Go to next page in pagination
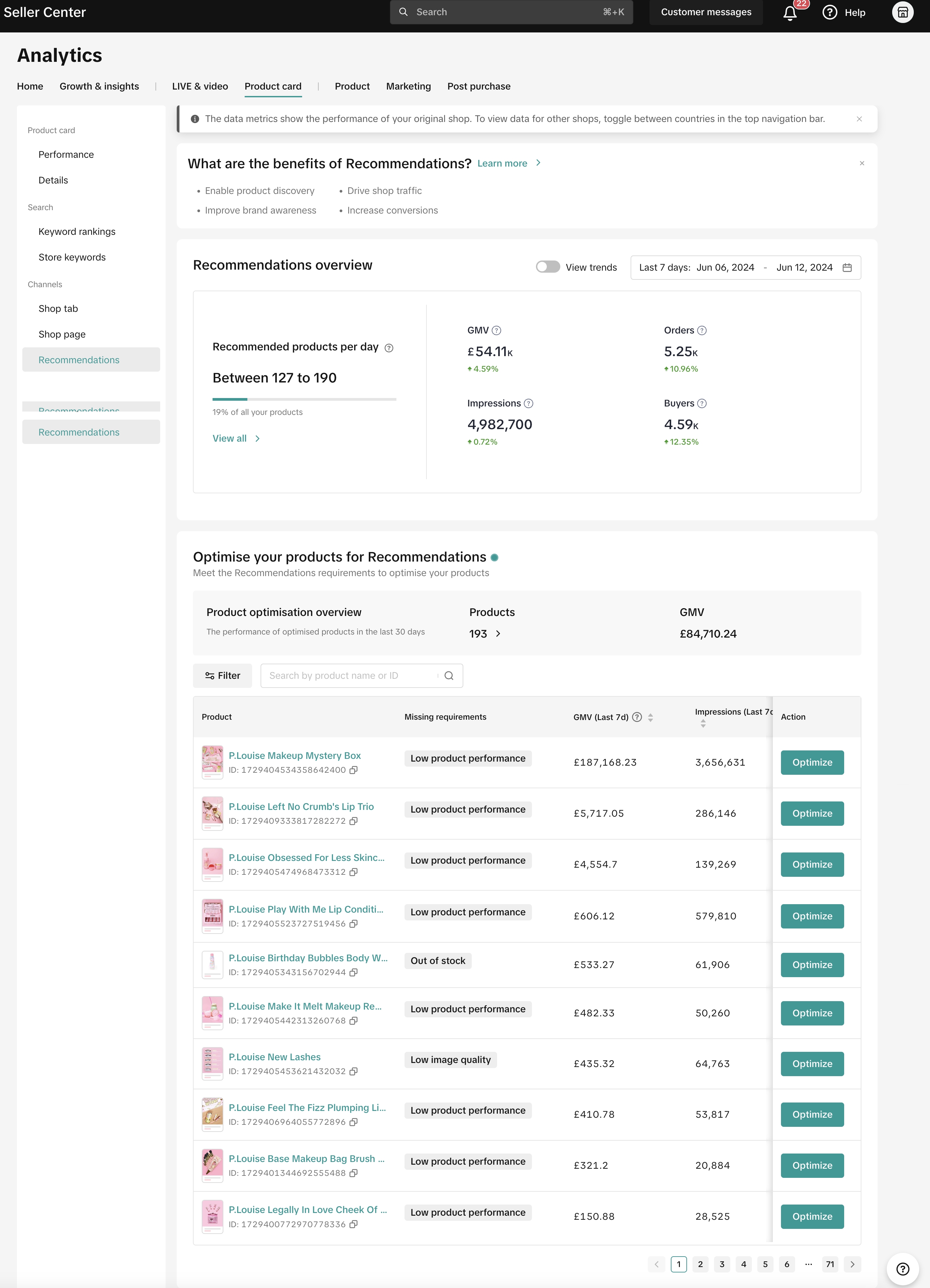Screen dimensions: 930x1288 (852, 1264)
